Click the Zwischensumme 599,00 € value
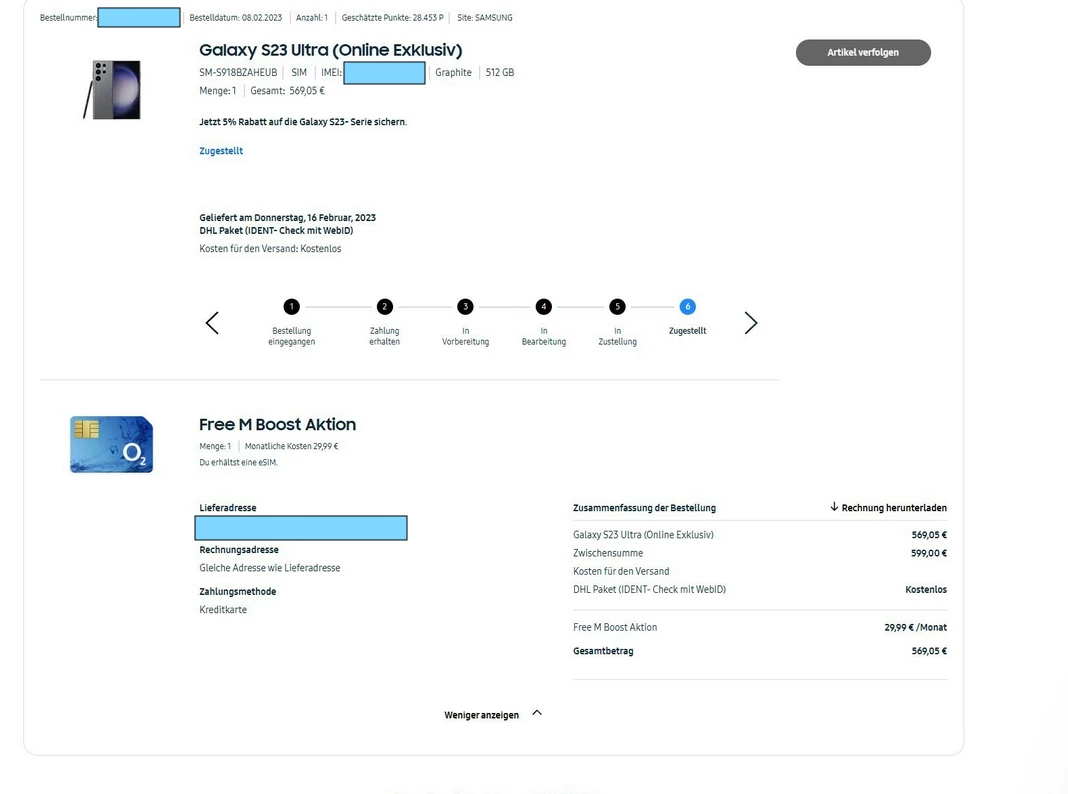Image resolution: width=1068 pixels, height=794 pixels. (929, 553)
